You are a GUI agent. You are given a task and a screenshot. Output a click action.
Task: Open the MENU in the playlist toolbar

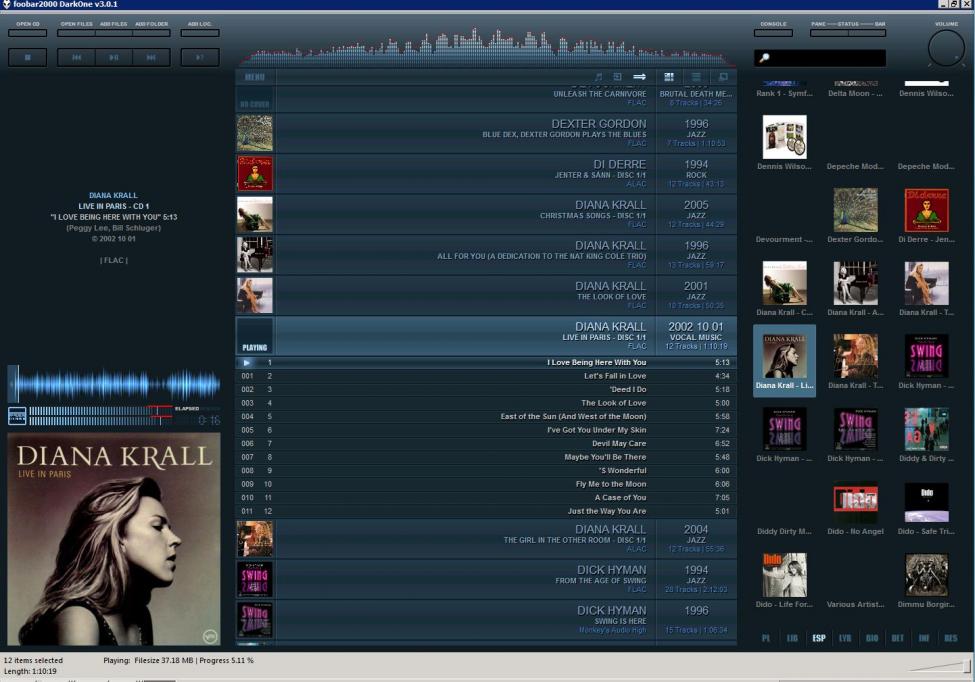pos(255,77)
